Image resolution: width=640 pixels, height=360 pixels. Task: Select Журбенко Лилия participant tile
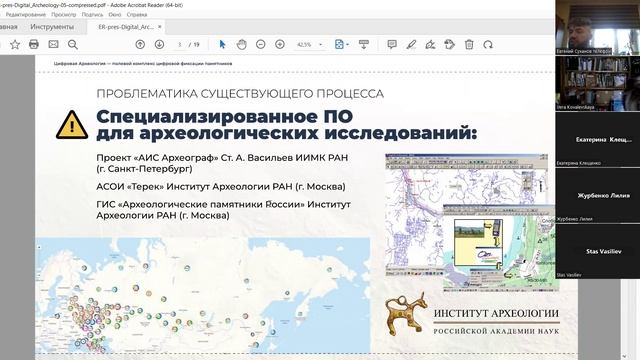click(598, 196)
